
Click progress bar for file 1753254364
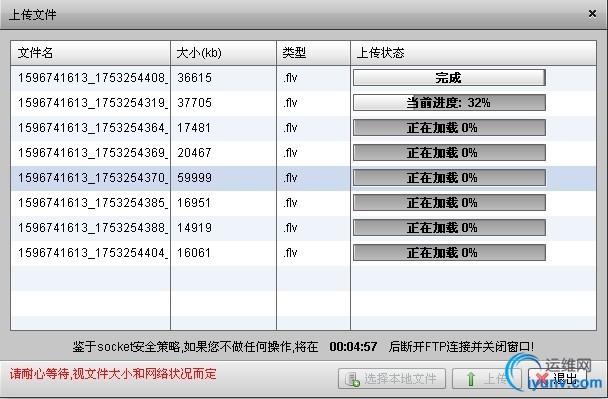coord(449,128)
